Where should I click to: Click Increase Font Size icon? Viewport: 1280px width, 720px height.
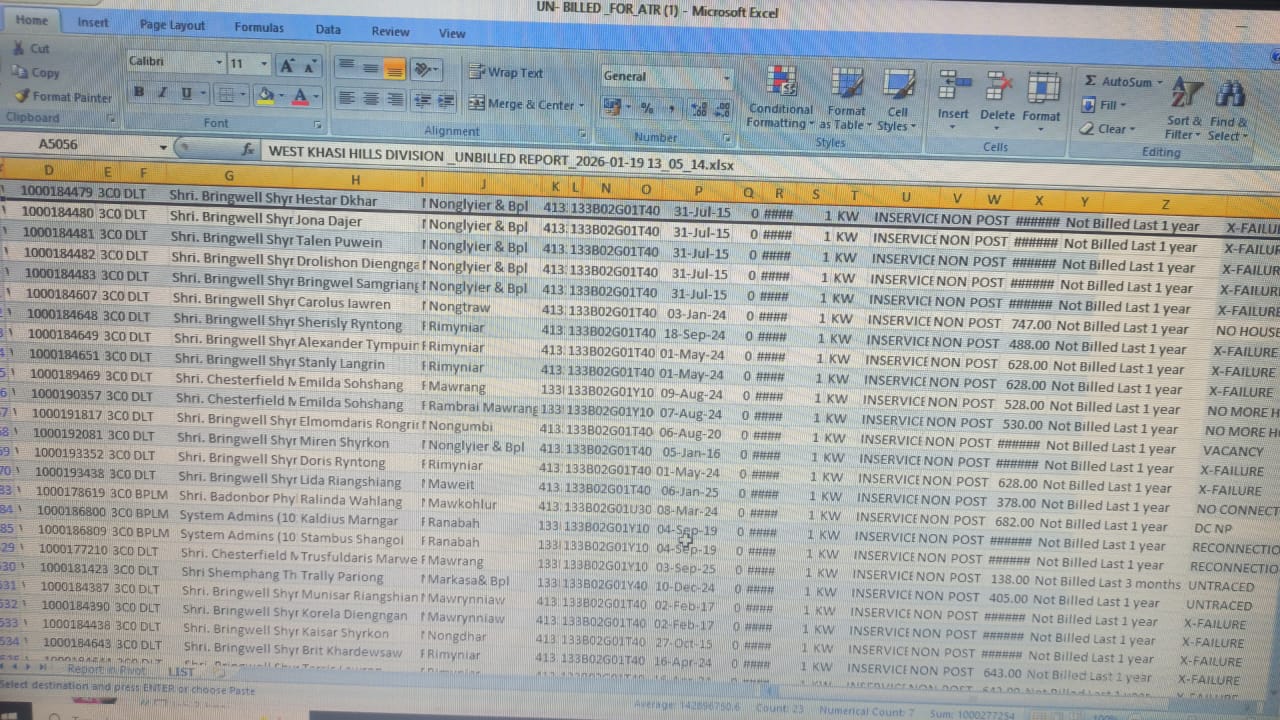pyautogui.click(x=287, y=66)
